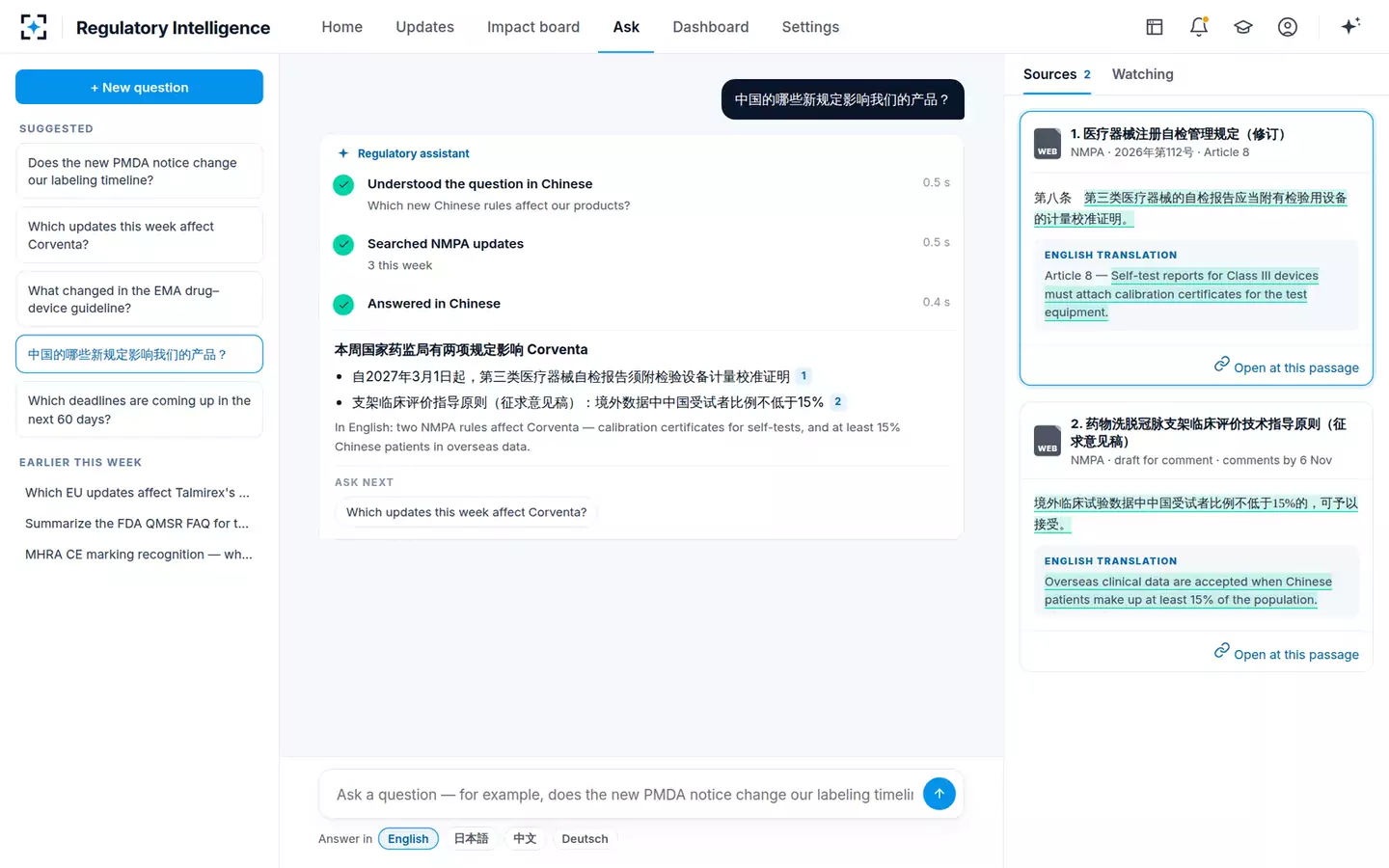Select the highlighted Chinese suggested question
The width and height of the screenshot is (1389, 868).
(139, 354)
